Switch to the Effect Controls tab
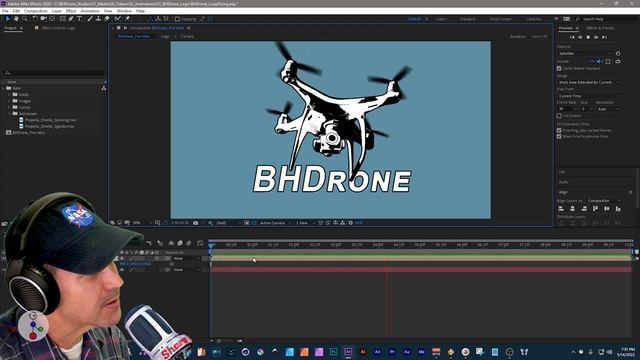This screenshot has height=360, width=640. (58, 28)
